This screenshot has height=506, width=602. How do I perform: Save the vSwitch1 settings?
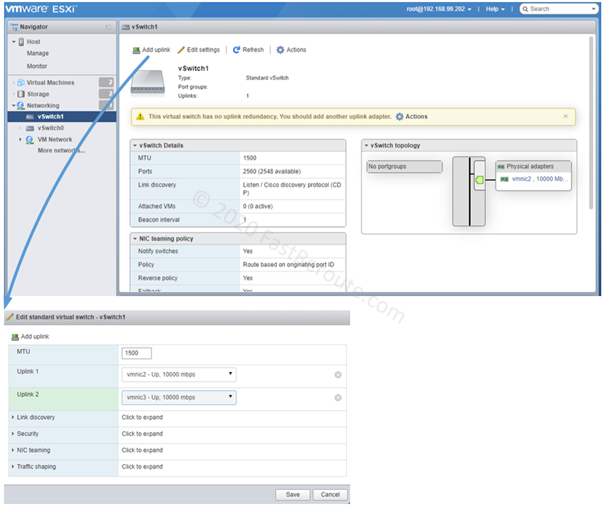(293, 494)
